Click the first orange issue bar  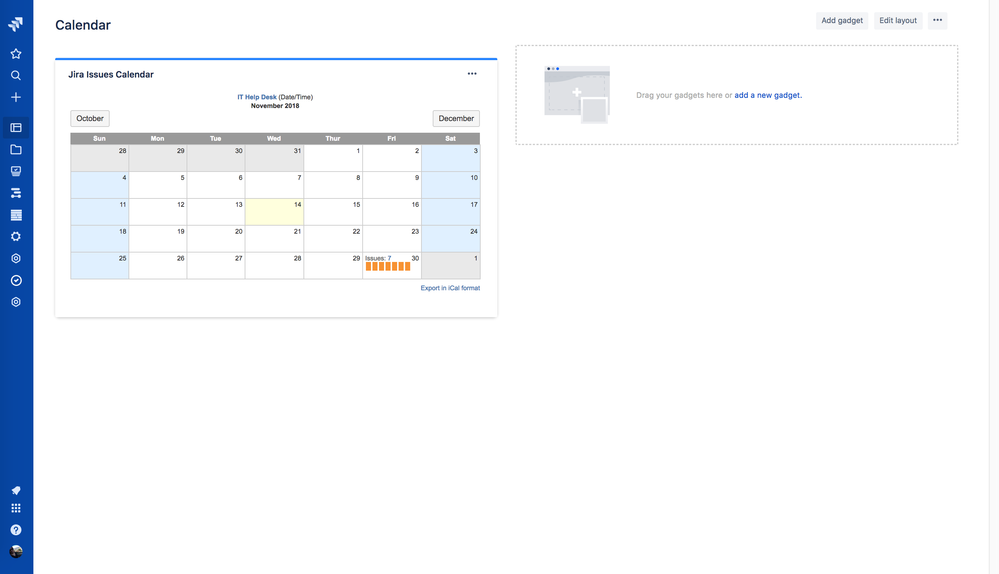coord(368,266)
